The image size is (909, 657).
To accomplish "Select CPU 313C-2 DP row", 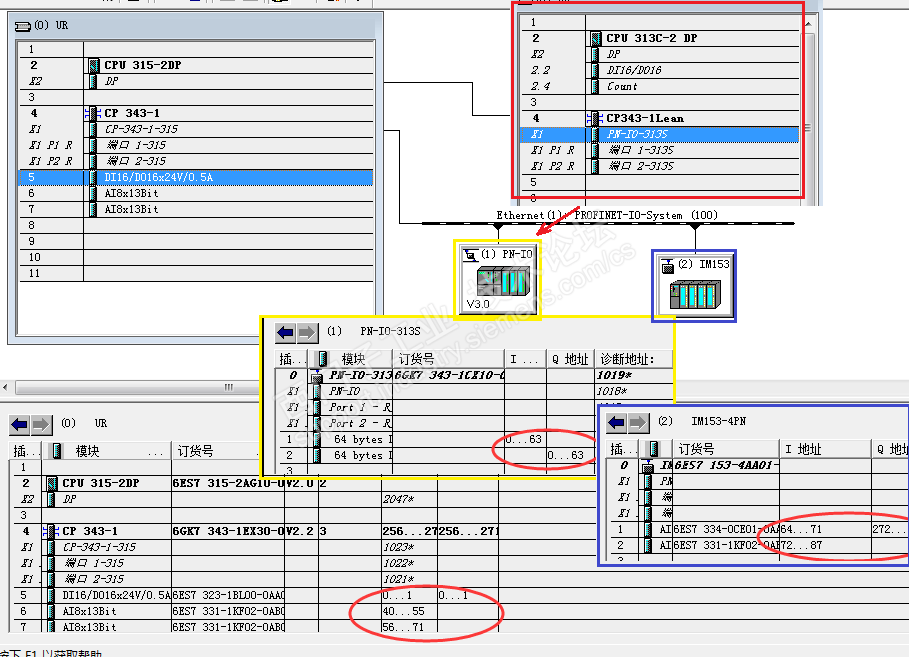I will pos(660,38).
